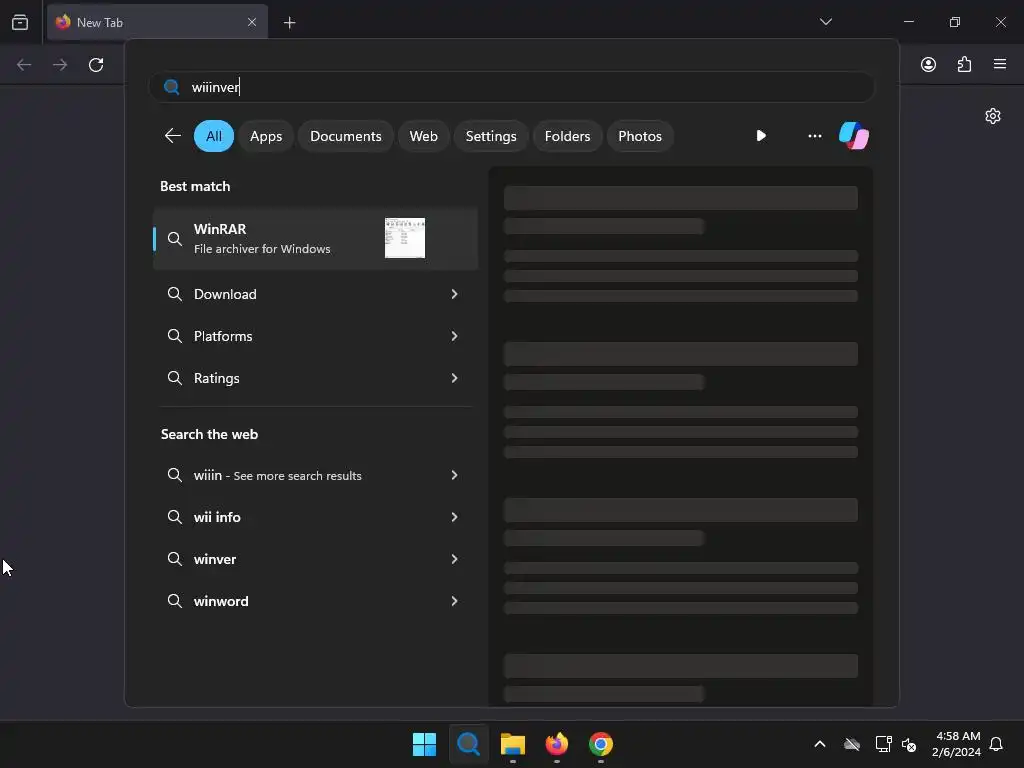Reload the page in Firefox
Image resolution: width=1024 pixels, height=768 pixels.
96,65
